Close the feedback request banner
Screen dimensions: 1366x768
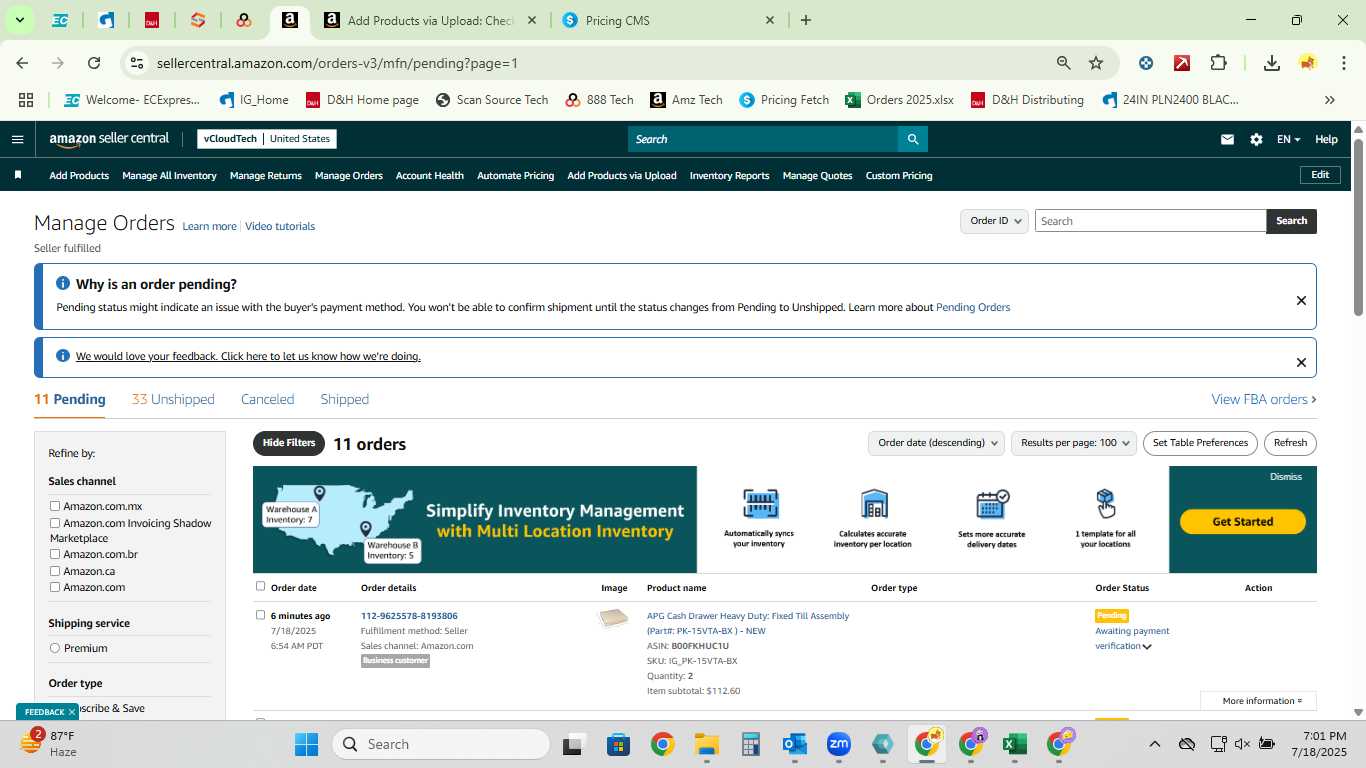1301,362
